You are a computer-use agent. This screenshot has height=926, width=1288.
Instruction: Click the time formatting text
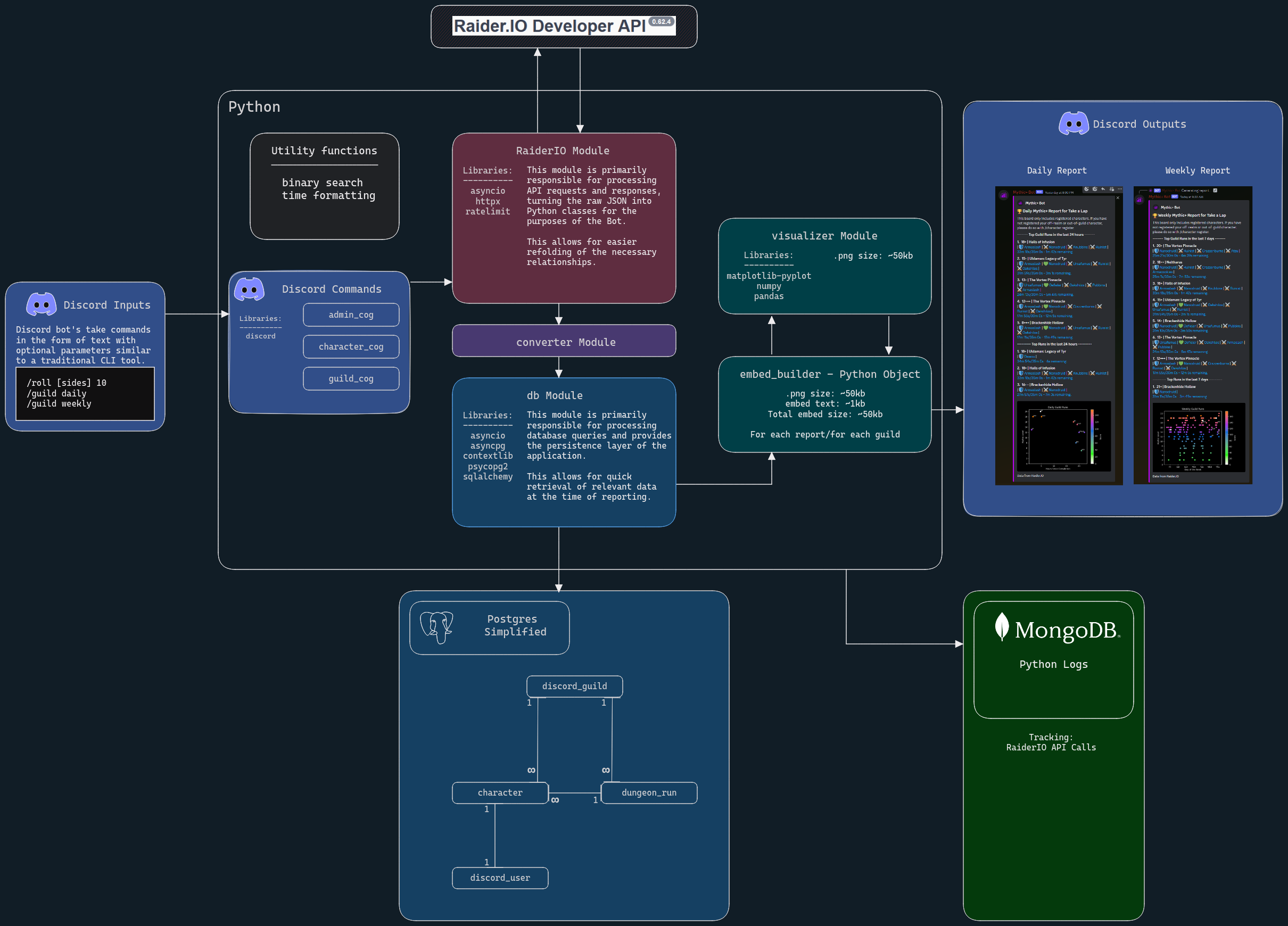pyautogui.click(x=329, y=195)
